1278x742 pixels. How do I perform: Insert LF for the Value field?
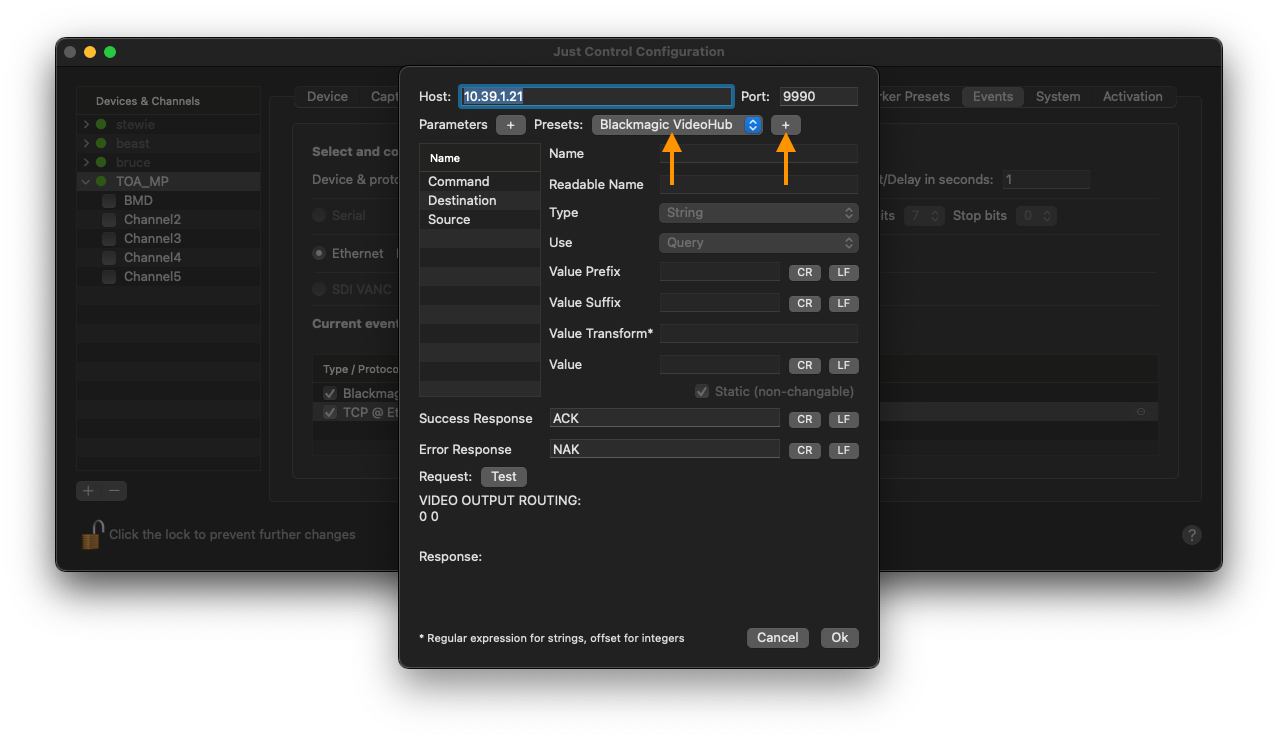843,366
